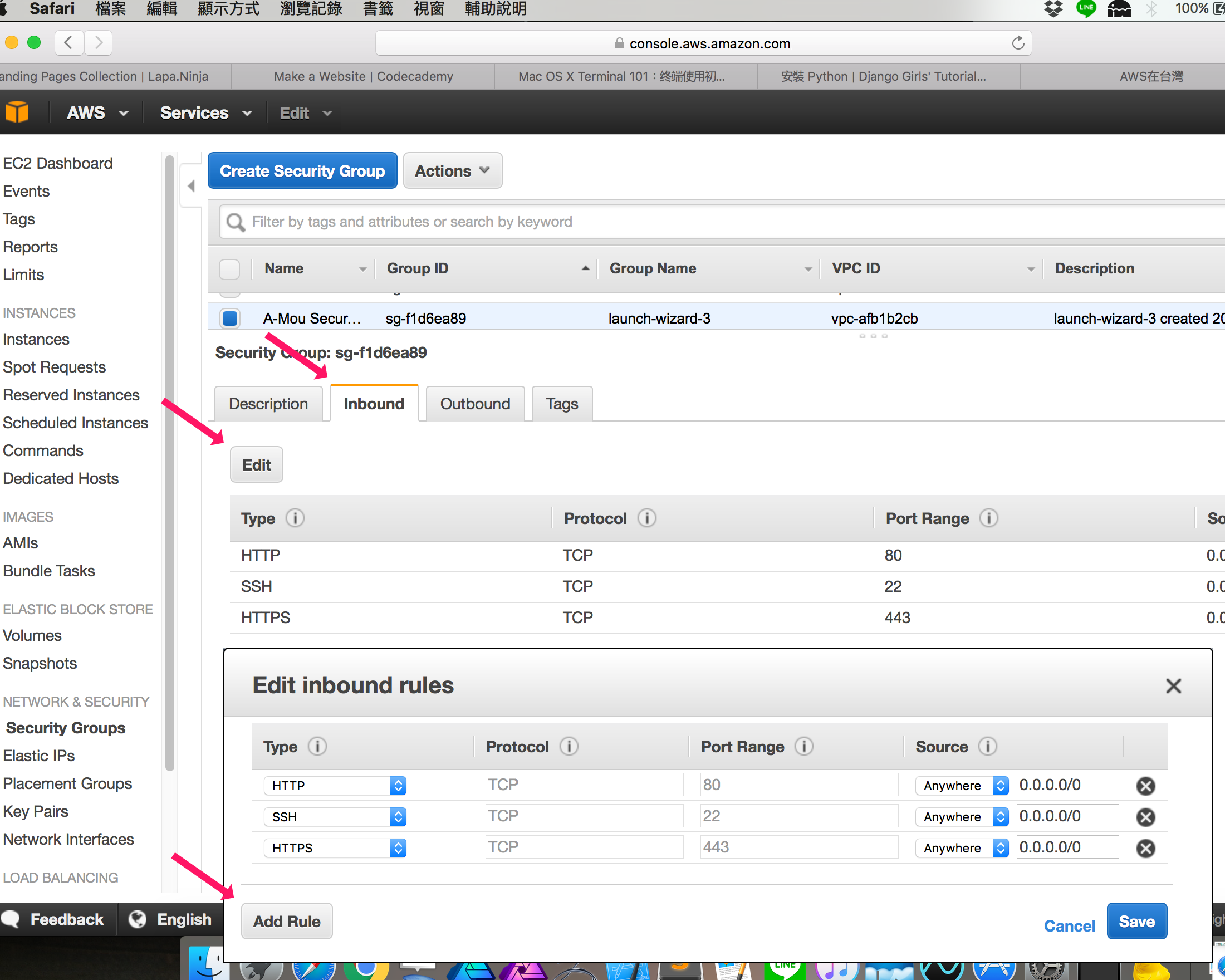Click the globe icon next to English
Screen dimensions: 1225x980
tap(138, 919)
